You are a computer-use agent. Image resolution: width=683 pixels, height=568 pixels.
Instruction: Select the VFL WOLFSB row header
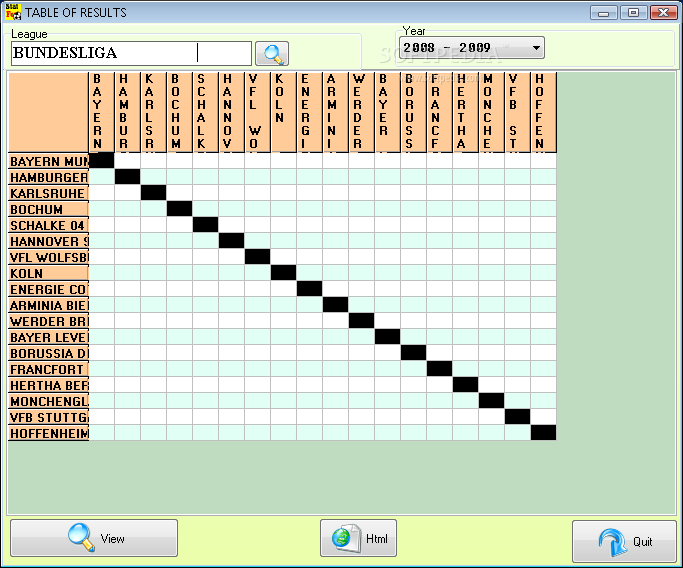click(48, 257)
